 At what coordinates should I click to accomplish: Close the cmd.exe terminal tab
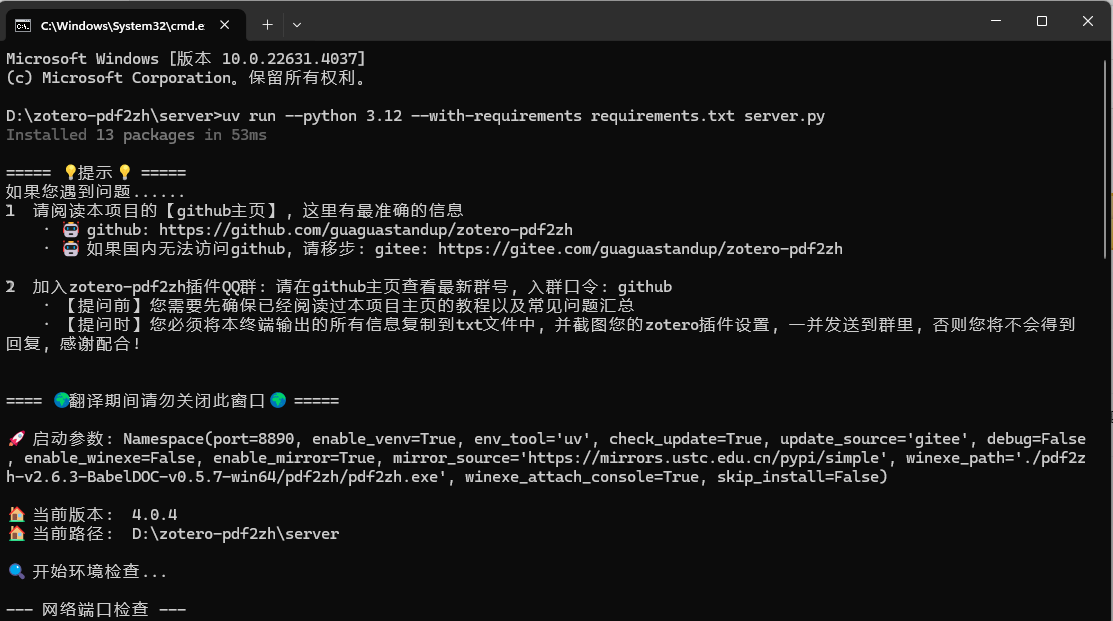click(x=224, y=25)
